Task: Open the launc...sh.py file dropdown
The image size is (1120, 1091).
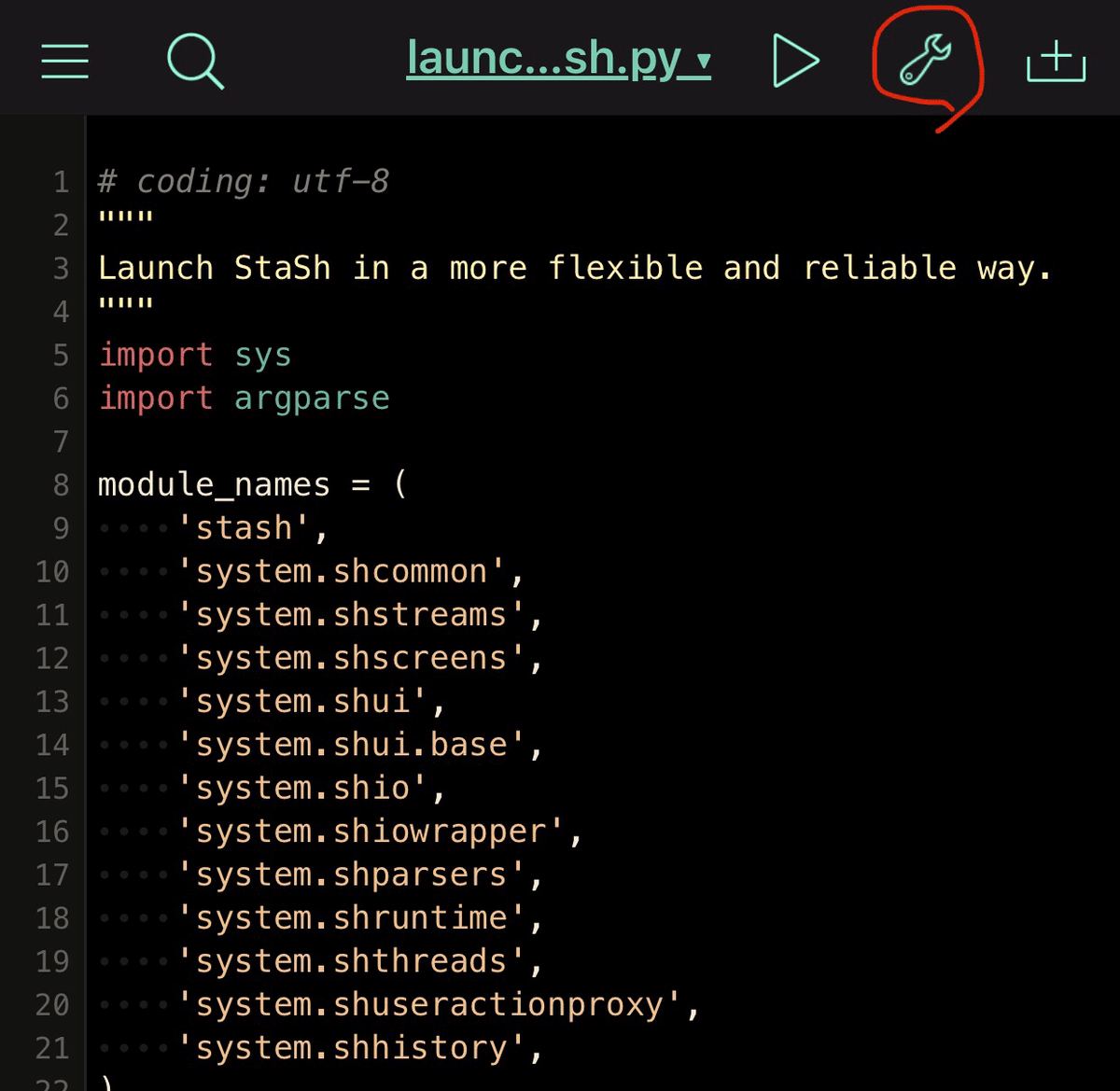Action: pyautogui.click(x=559, y=60)
